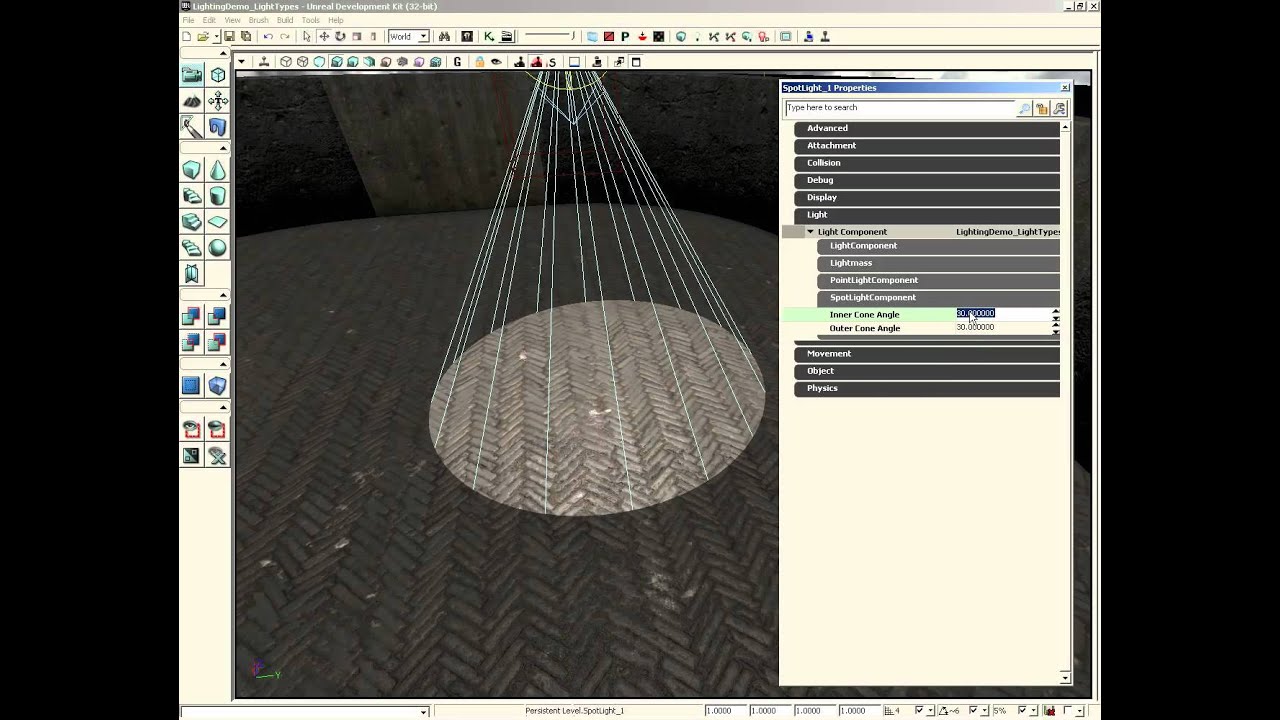The image size is (1280, 720).
Task: Click the PointLightComponent section header
Action: tap(938, 280)
